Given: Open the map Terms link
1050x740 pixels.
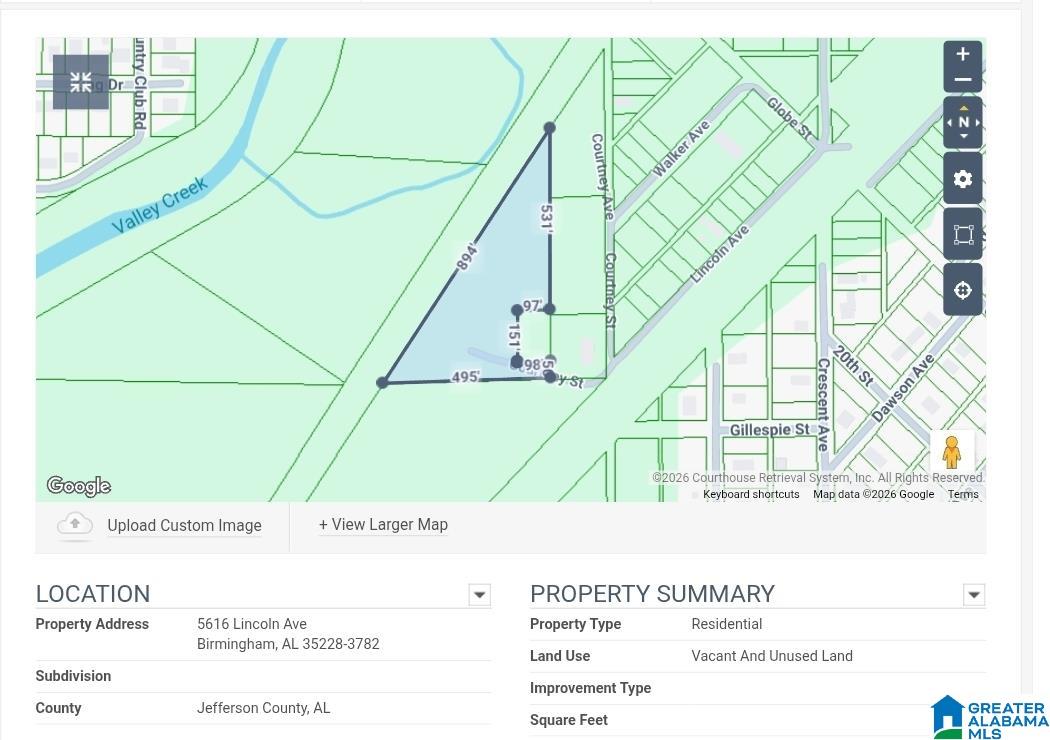Looking at the screenshot, I should click(962, 494).
